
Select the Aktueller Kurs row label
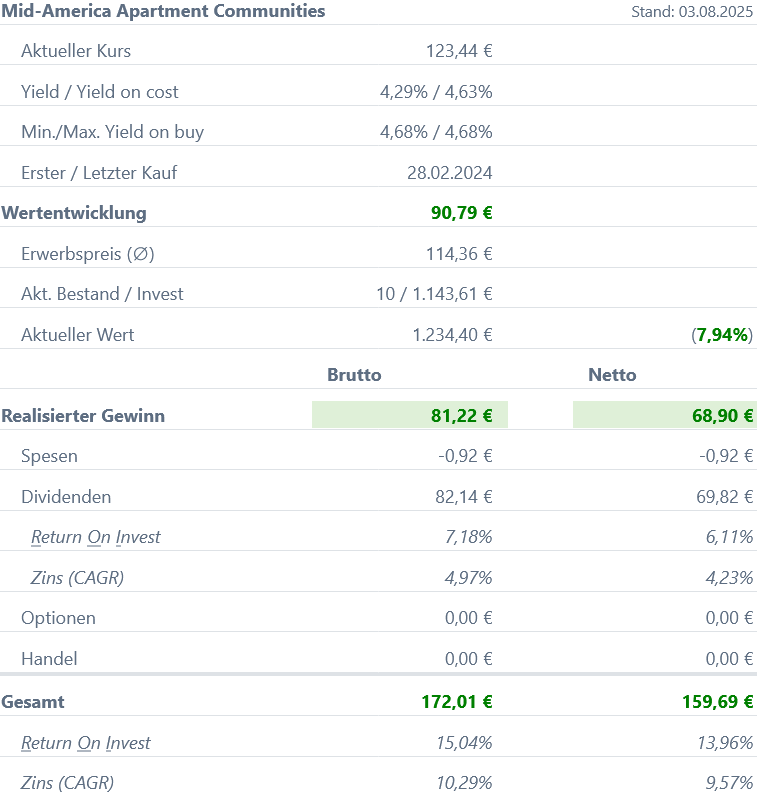tap(76, 51)
